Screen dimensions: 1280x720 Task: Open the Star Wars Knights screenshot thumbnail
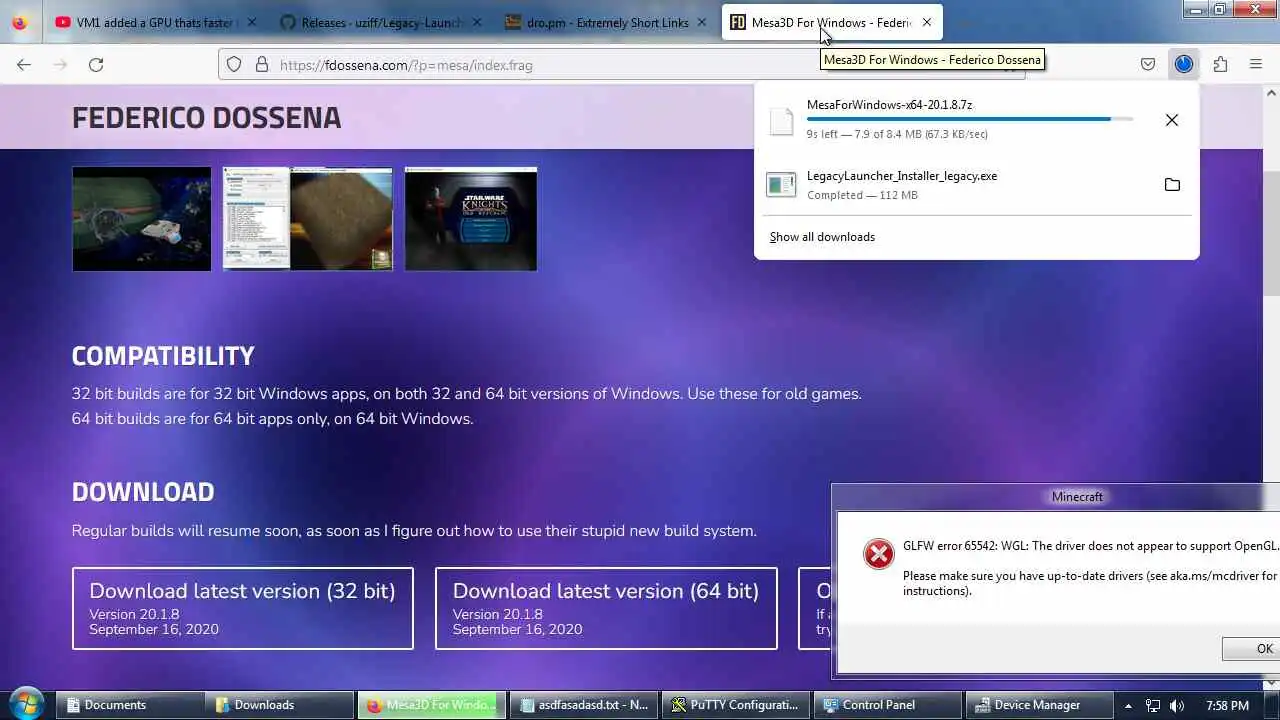470,219
